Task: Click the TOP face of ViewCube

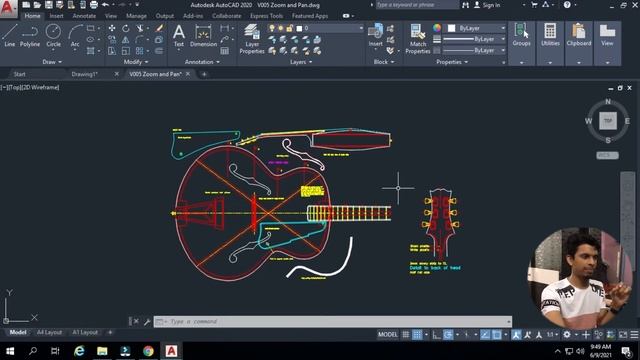Action: [608, 121]
